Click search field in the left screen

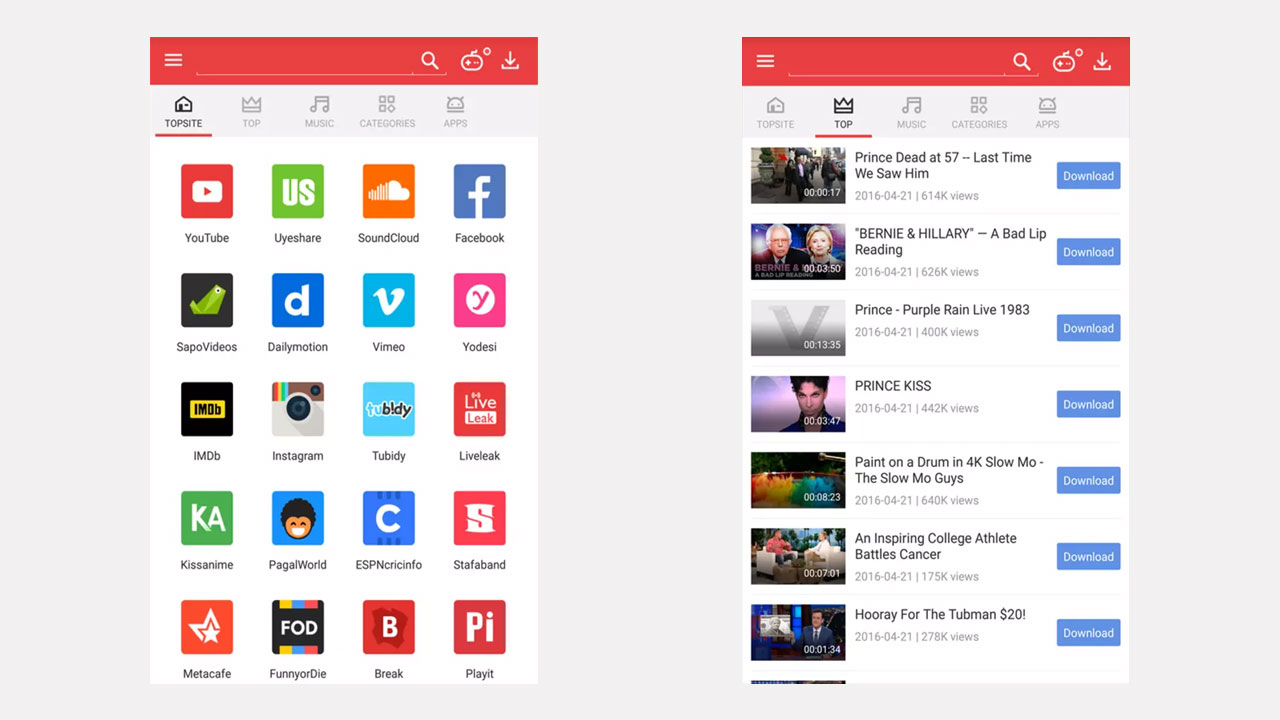click(304, 61)
